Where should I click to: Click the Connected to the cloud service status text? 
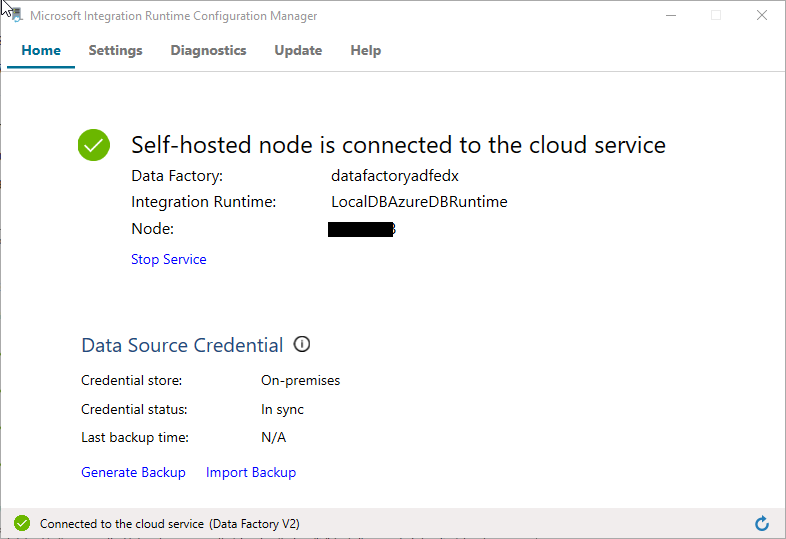click(x=169, y=523)
